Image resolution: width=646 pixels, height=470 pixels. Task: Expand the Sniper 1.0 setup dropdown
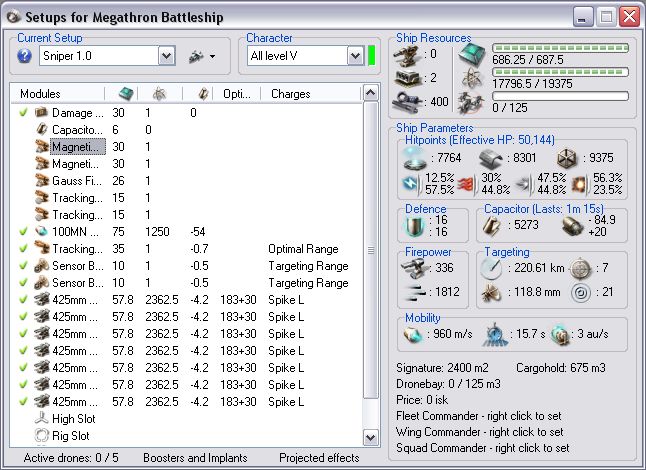click(167, 56)
